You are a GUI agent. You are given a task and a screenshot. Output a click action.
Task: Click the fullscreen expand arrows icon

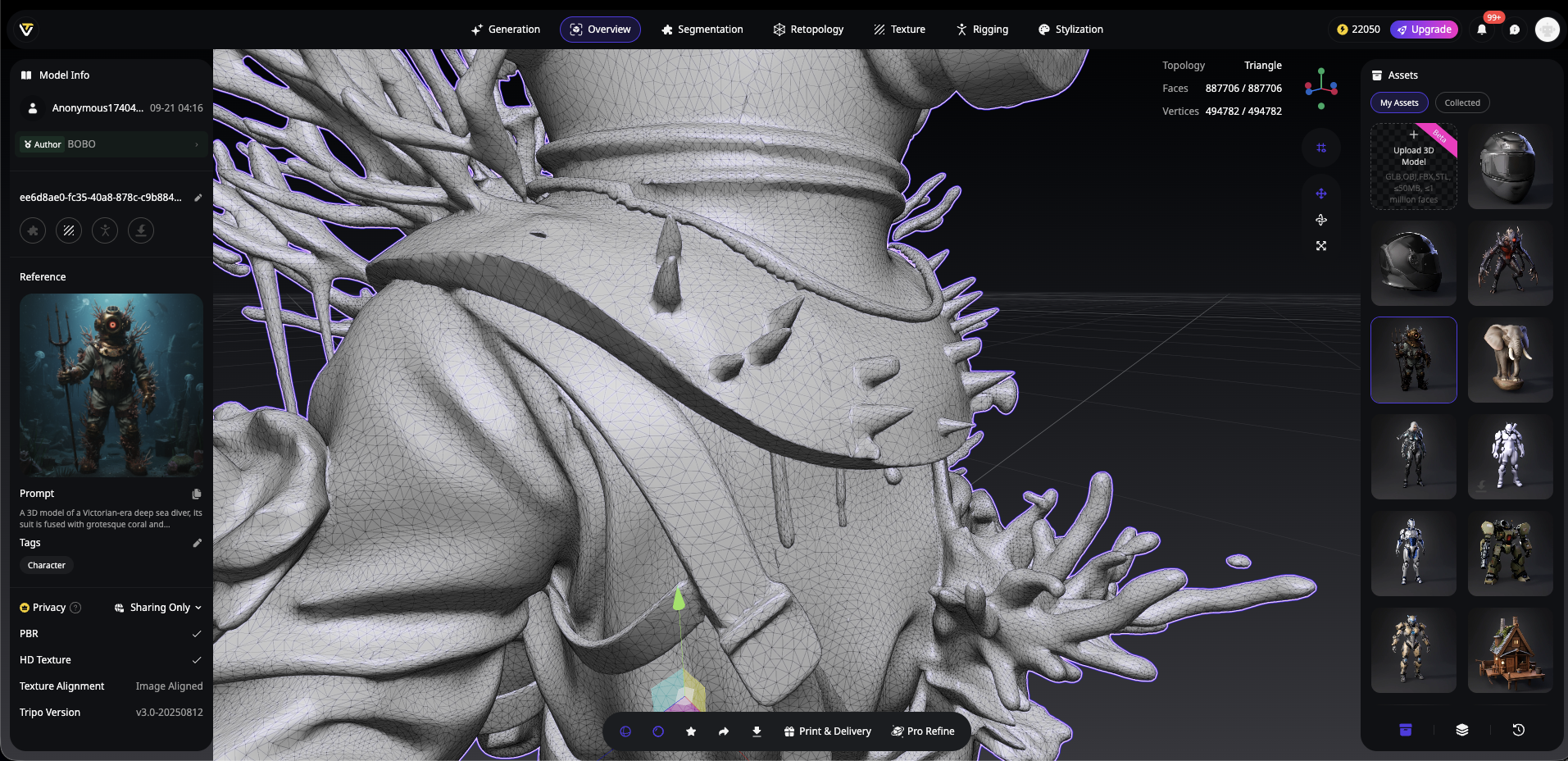1321,246
